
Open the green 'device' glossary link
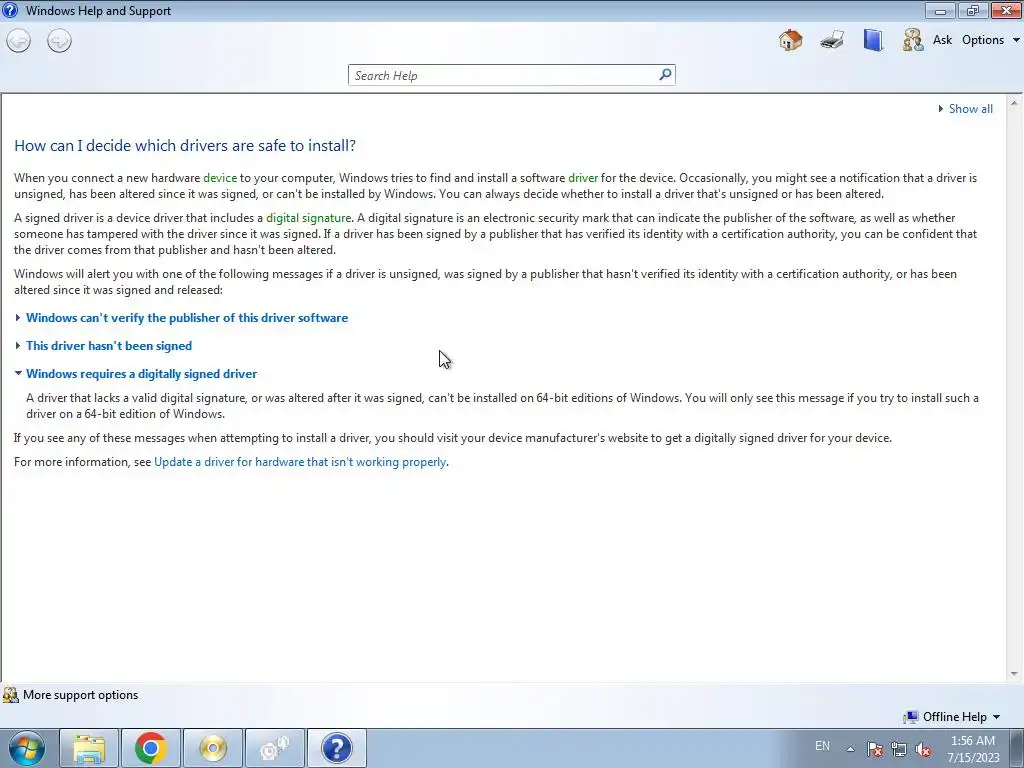coord(220,178)
